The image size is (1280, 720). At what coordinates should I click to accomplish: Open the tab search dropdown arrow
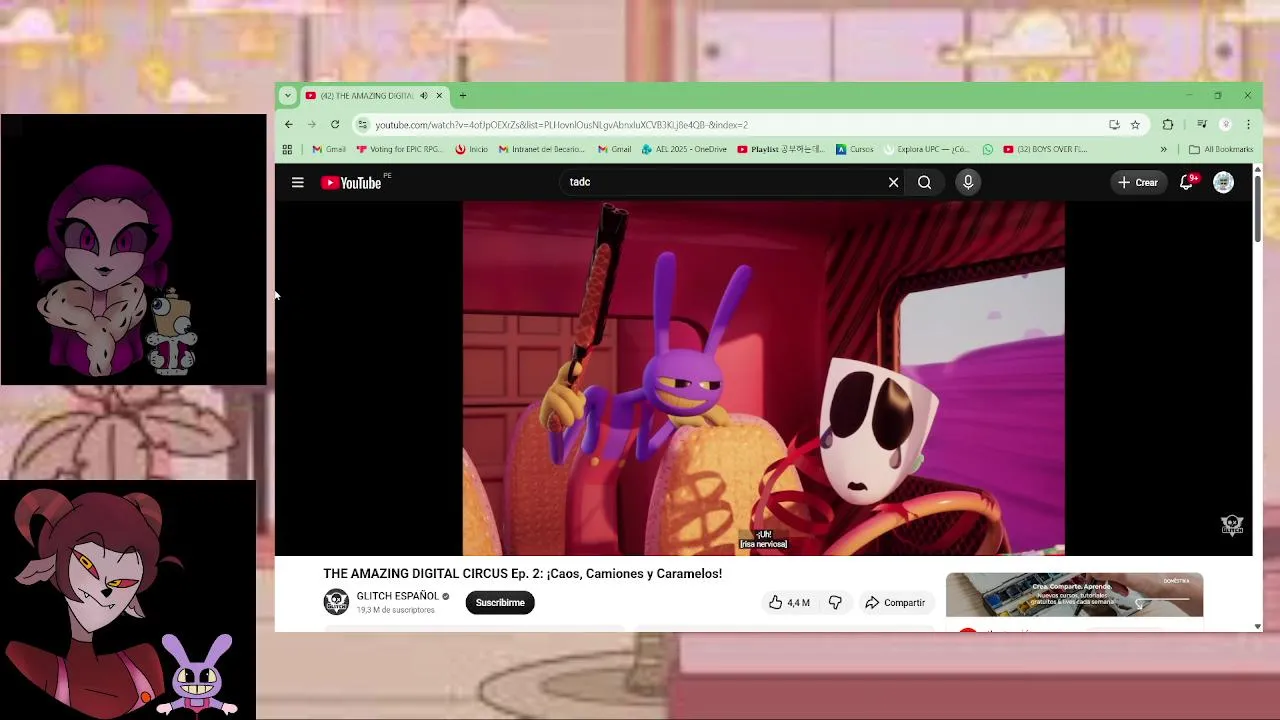[x=287, y=96]
